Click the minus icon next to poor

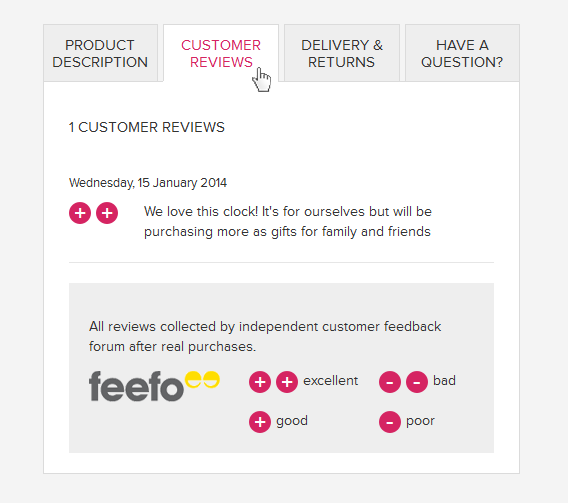pyautogui.click(x=390, y=422)
